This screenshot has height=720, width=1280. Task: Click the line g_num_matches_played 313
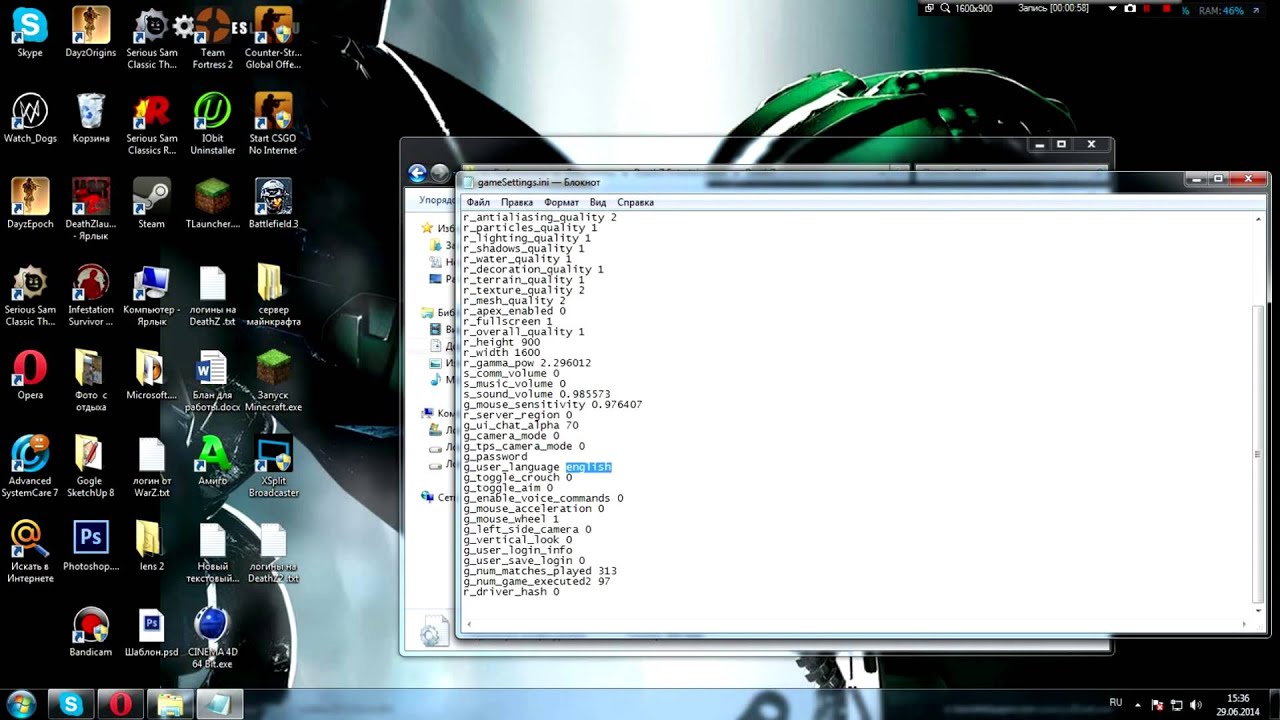coord(540,571)
